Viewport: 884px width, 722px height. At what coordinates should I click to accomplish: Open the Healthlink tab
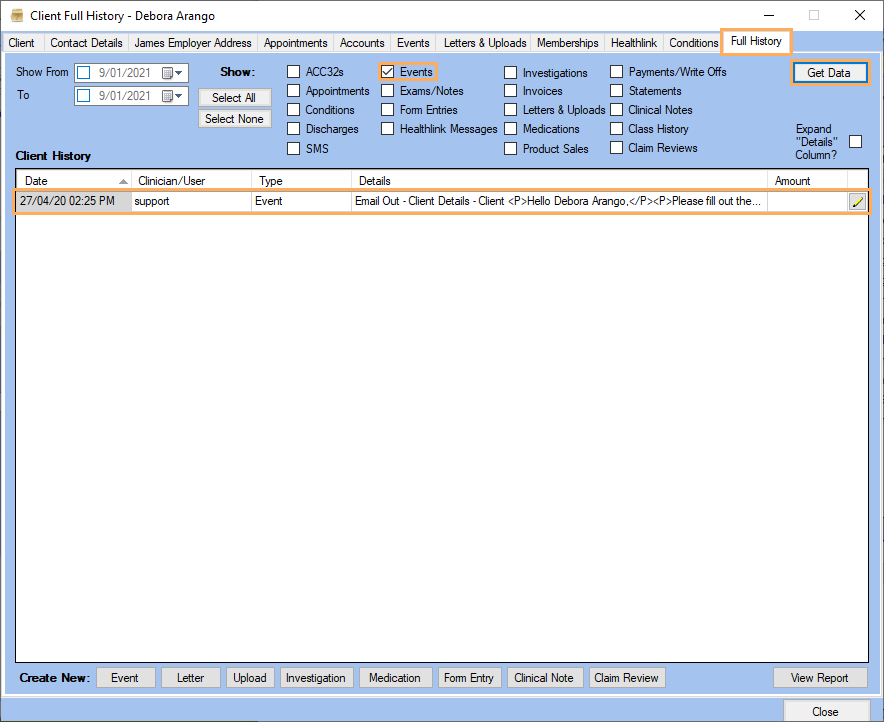click(633, 43)
